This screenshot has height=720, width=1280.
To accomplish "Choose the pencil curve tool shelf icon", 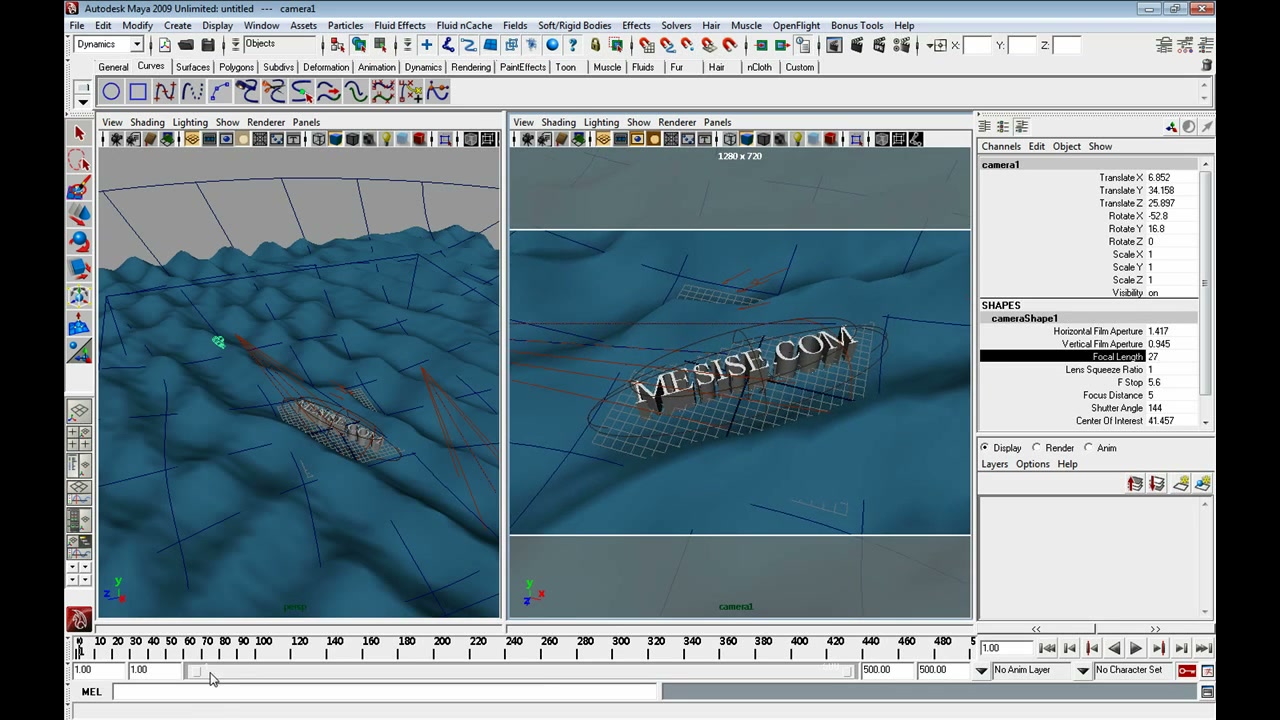I will [192, 92].
